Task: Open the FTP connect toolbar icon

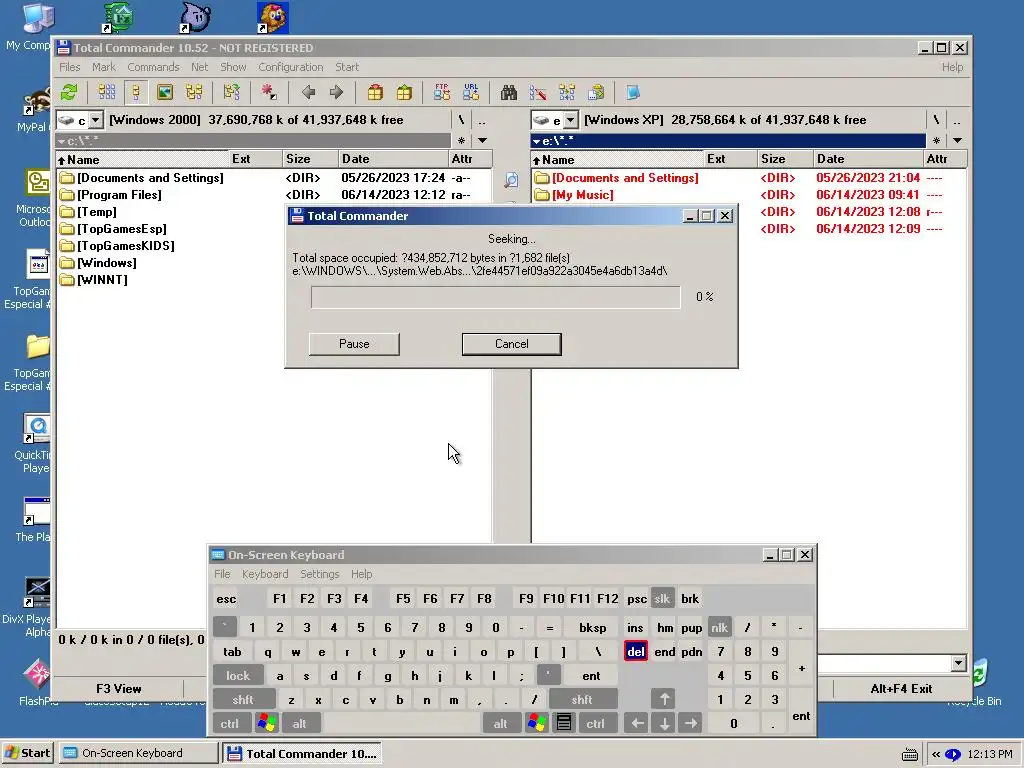Action: pyautogui.click(x=442, y=93)
